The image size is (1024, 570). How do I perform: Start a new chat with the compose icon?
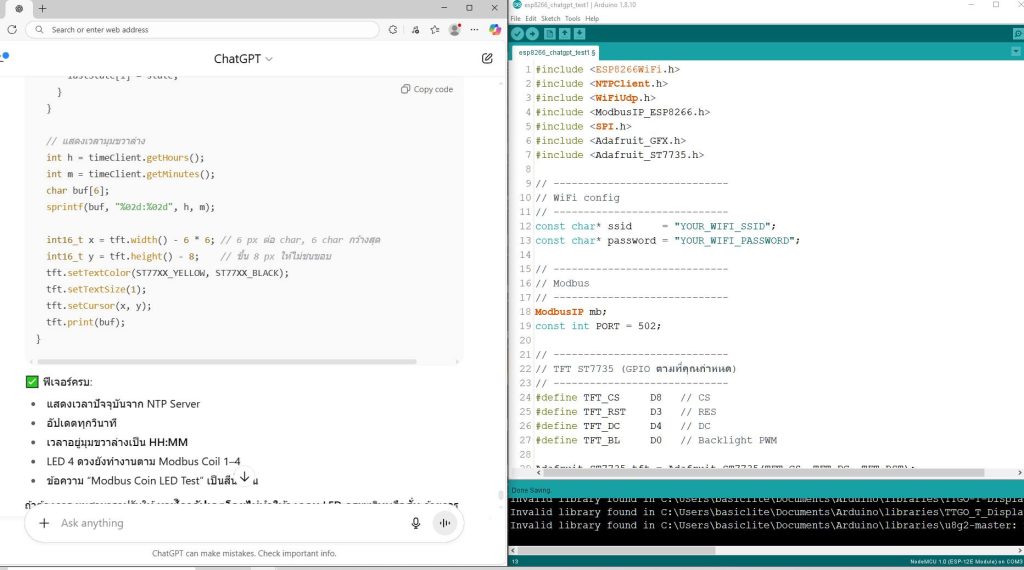487,58
